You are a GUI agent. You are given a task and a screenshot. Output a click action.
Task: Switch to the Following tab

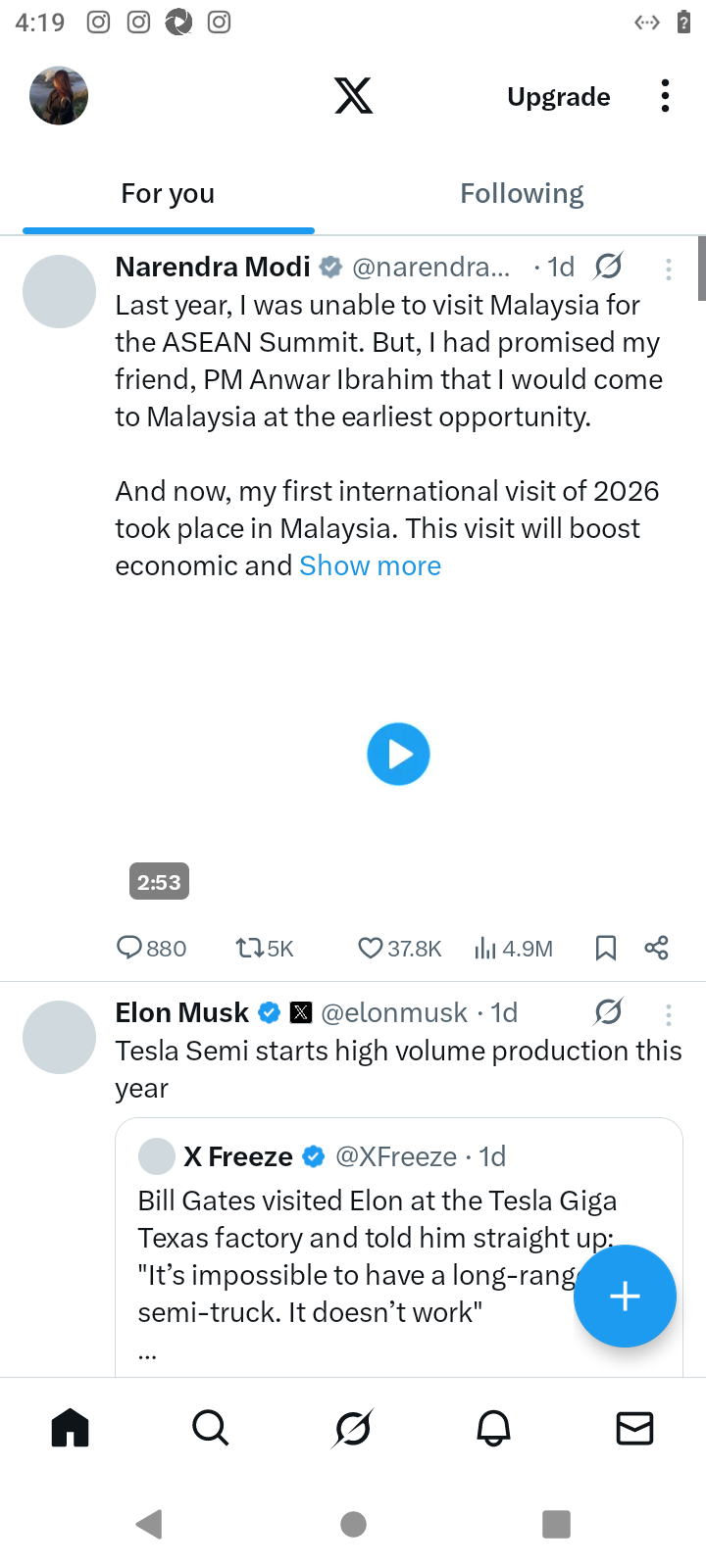point(522,194)
